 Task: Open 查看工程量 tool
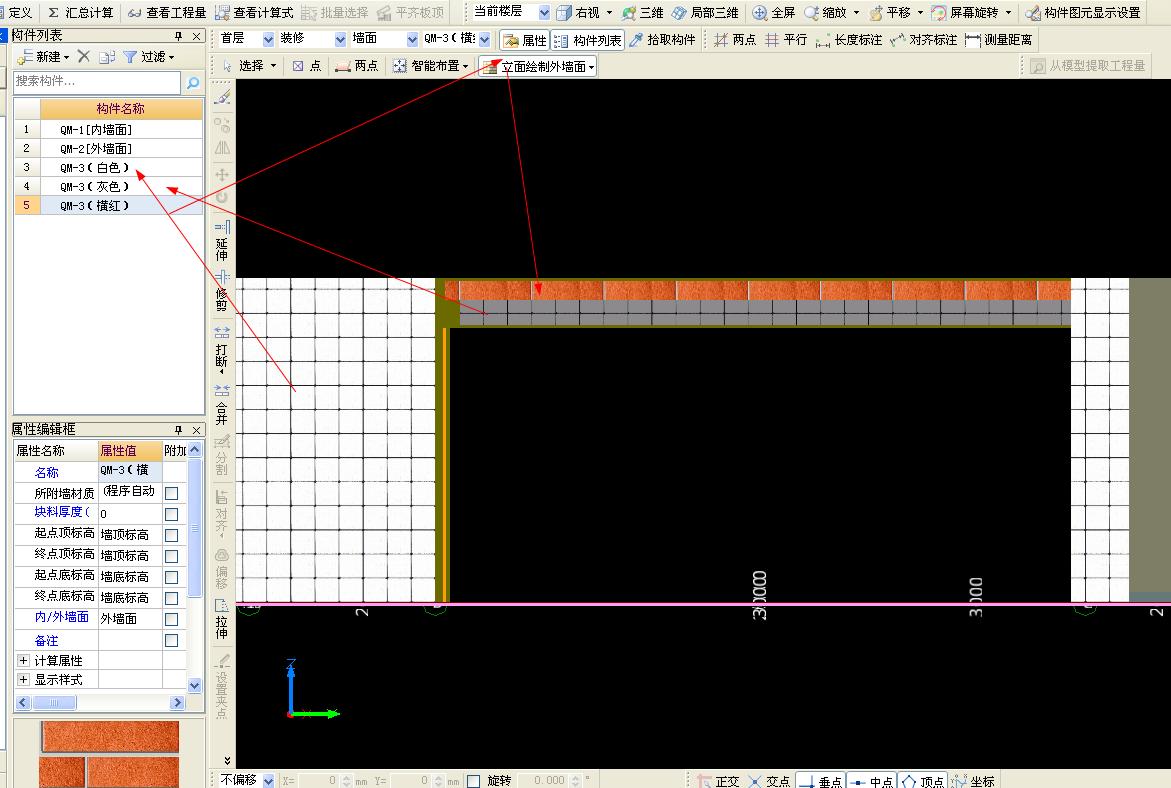click(167, 13)
